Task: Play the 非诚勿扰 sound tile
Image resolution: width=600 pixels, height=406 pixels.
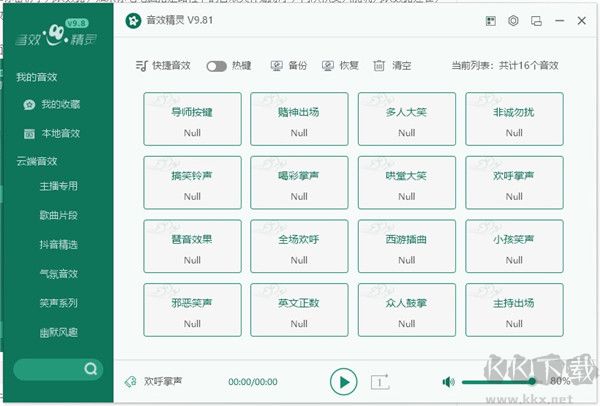Action: point(514,119)
